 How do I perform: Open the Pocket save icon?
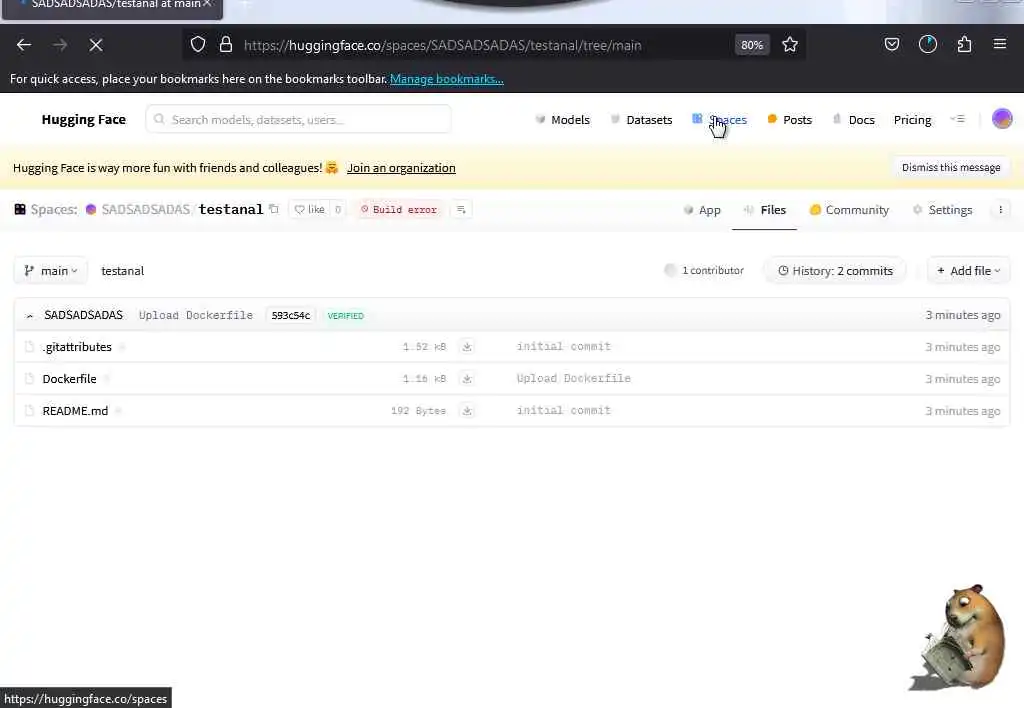[891, 44]
